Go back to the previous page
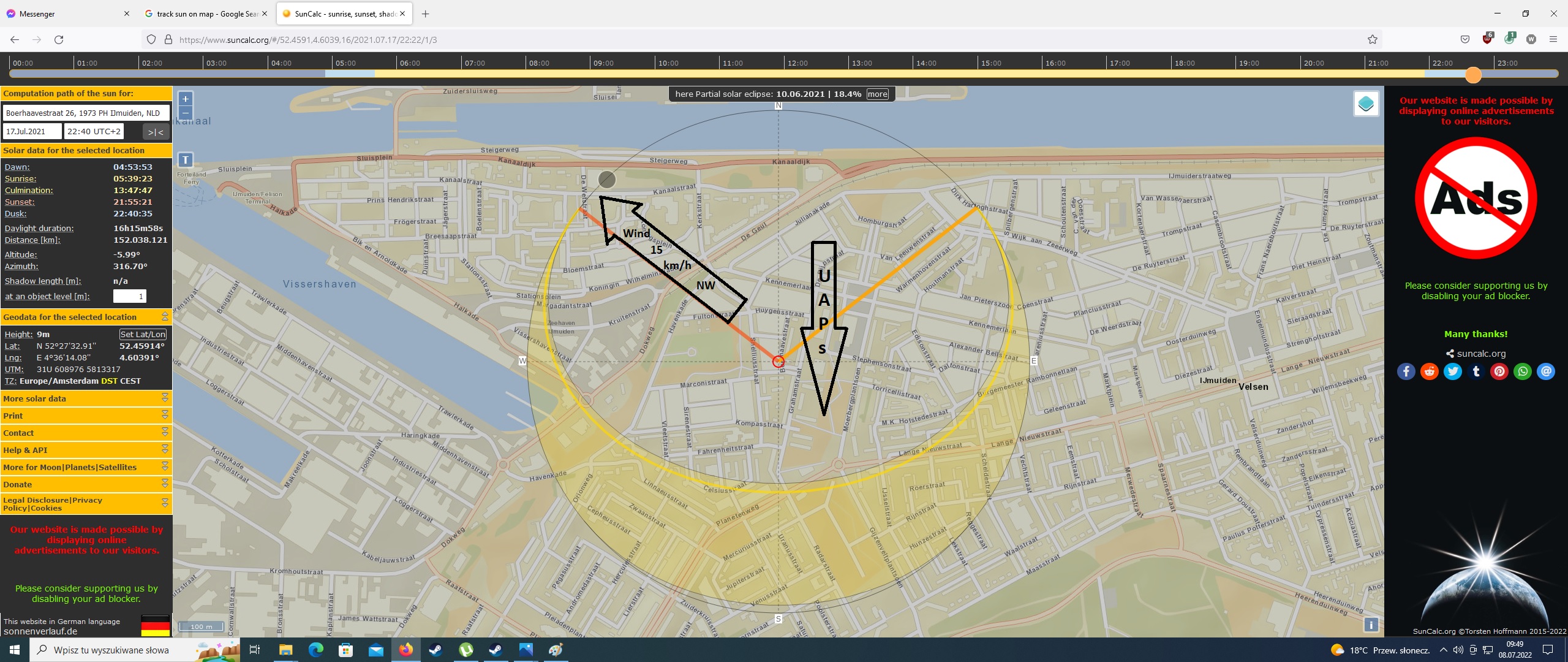Viewport: 1568px width, 662px height. 15,39
